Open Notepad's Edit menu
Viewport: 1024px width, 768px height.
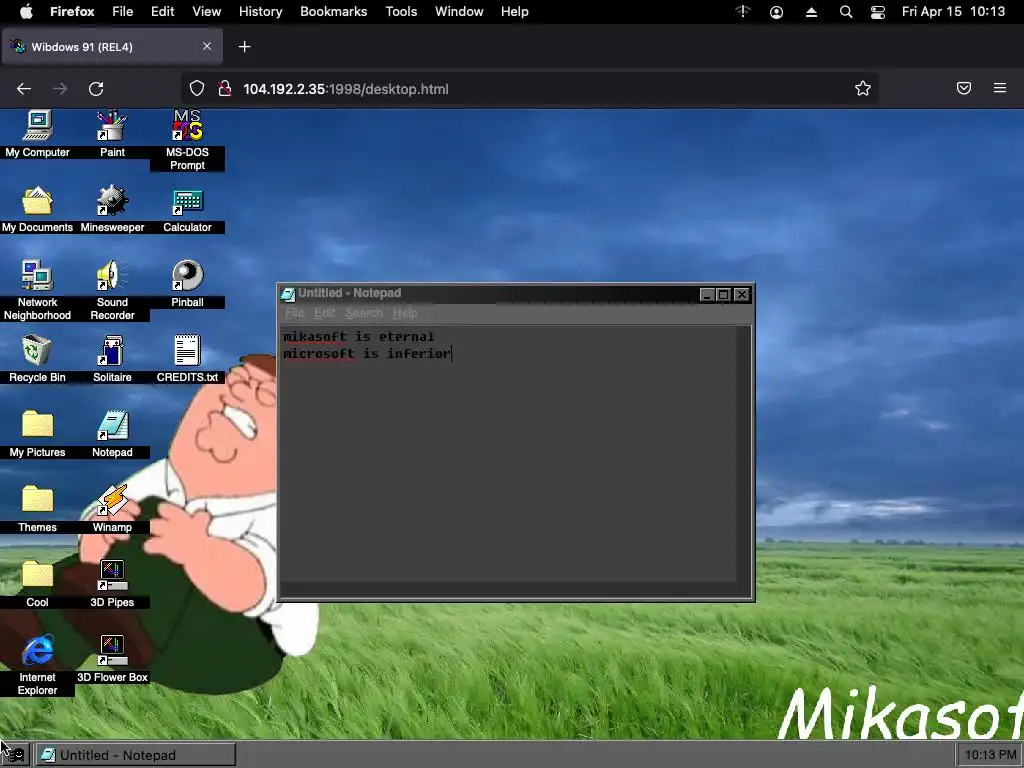point(325,313)
